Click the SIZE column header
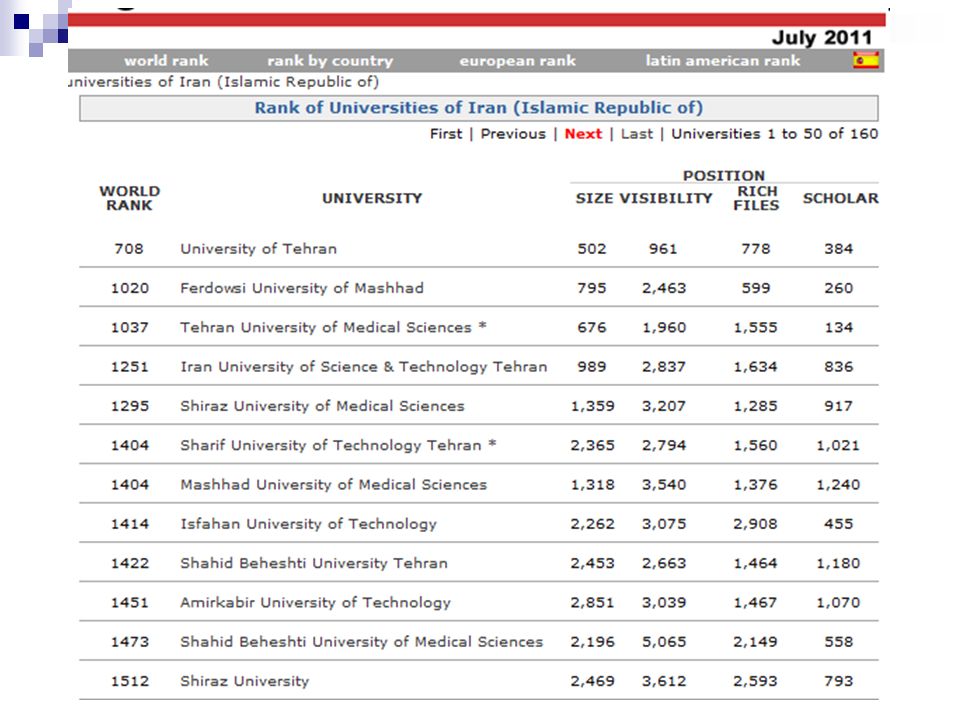This screenshot has height=720, width=960. point(594,198)
